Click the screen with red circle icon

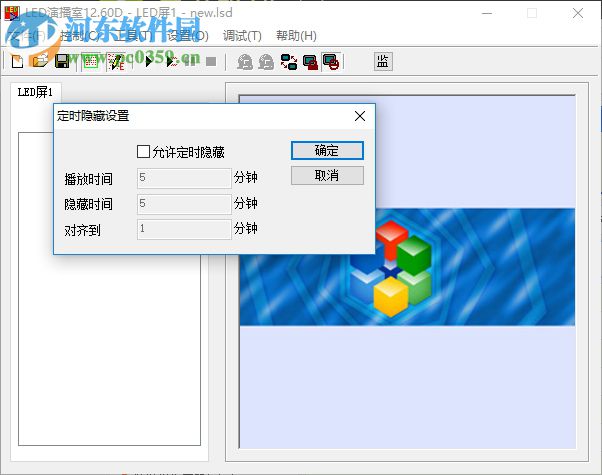point(331,62)
